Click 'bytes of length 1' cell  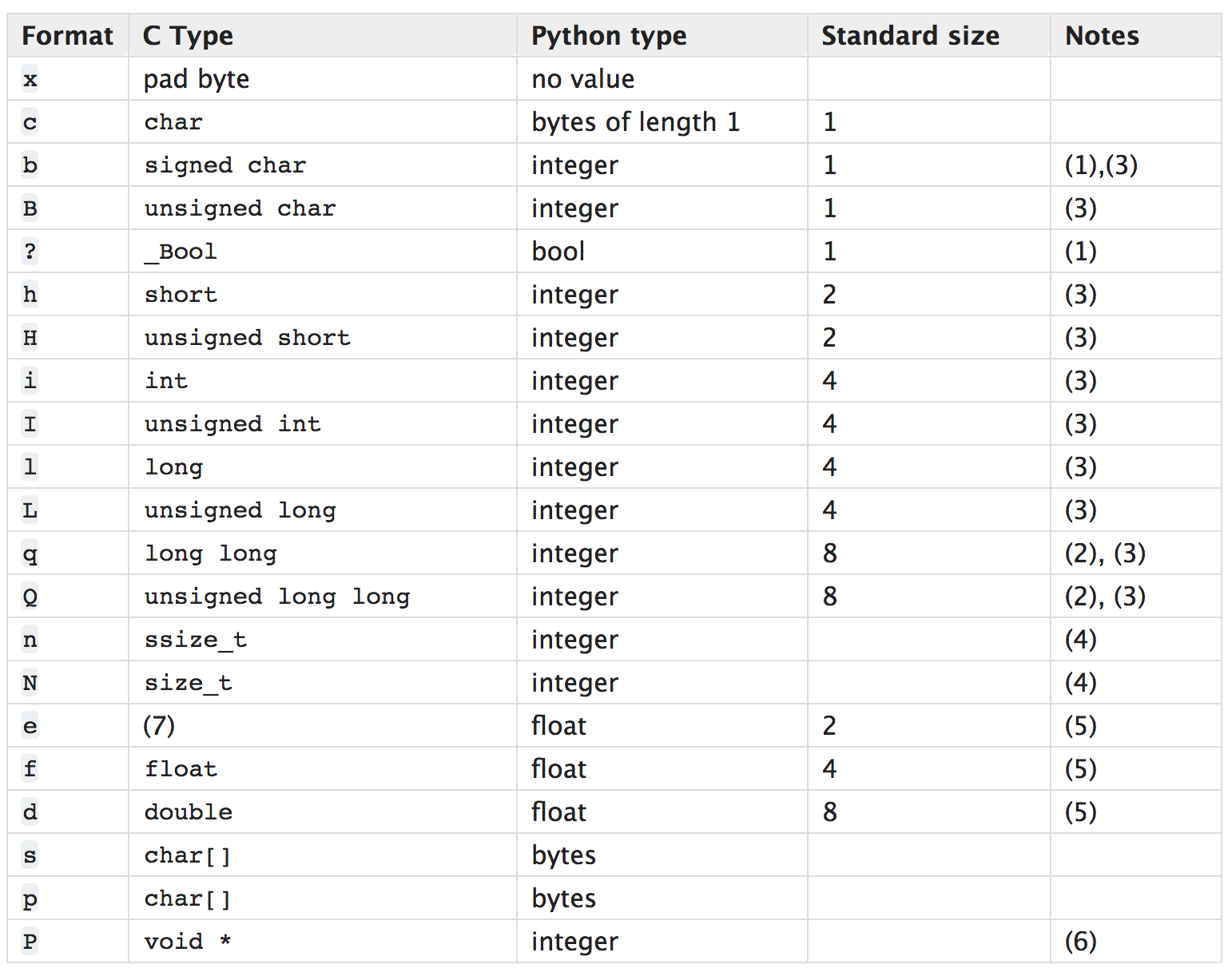click(635, 122)
